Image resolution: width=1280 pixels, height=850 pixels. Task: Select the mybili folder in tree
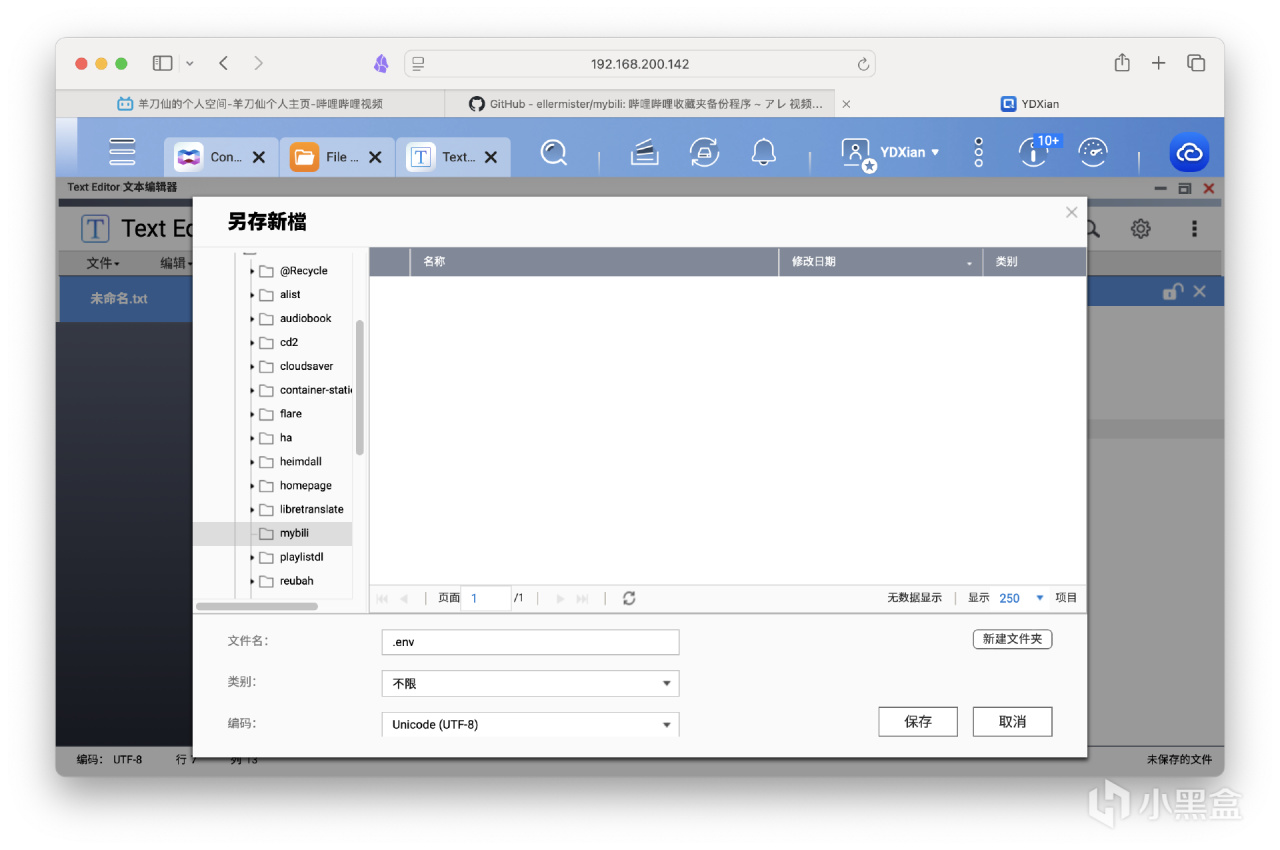294,533
